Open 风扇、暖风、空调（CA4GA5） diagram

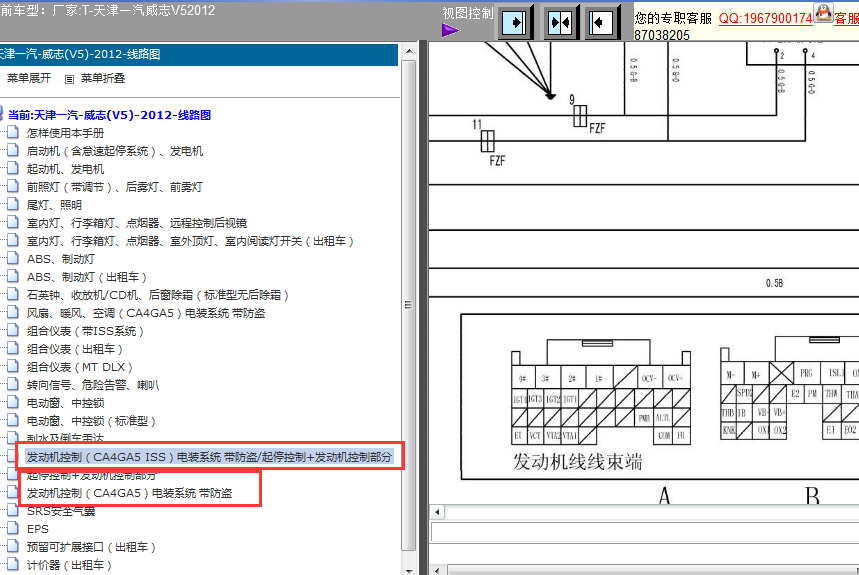pyautogui.click(x=146, y=313)
